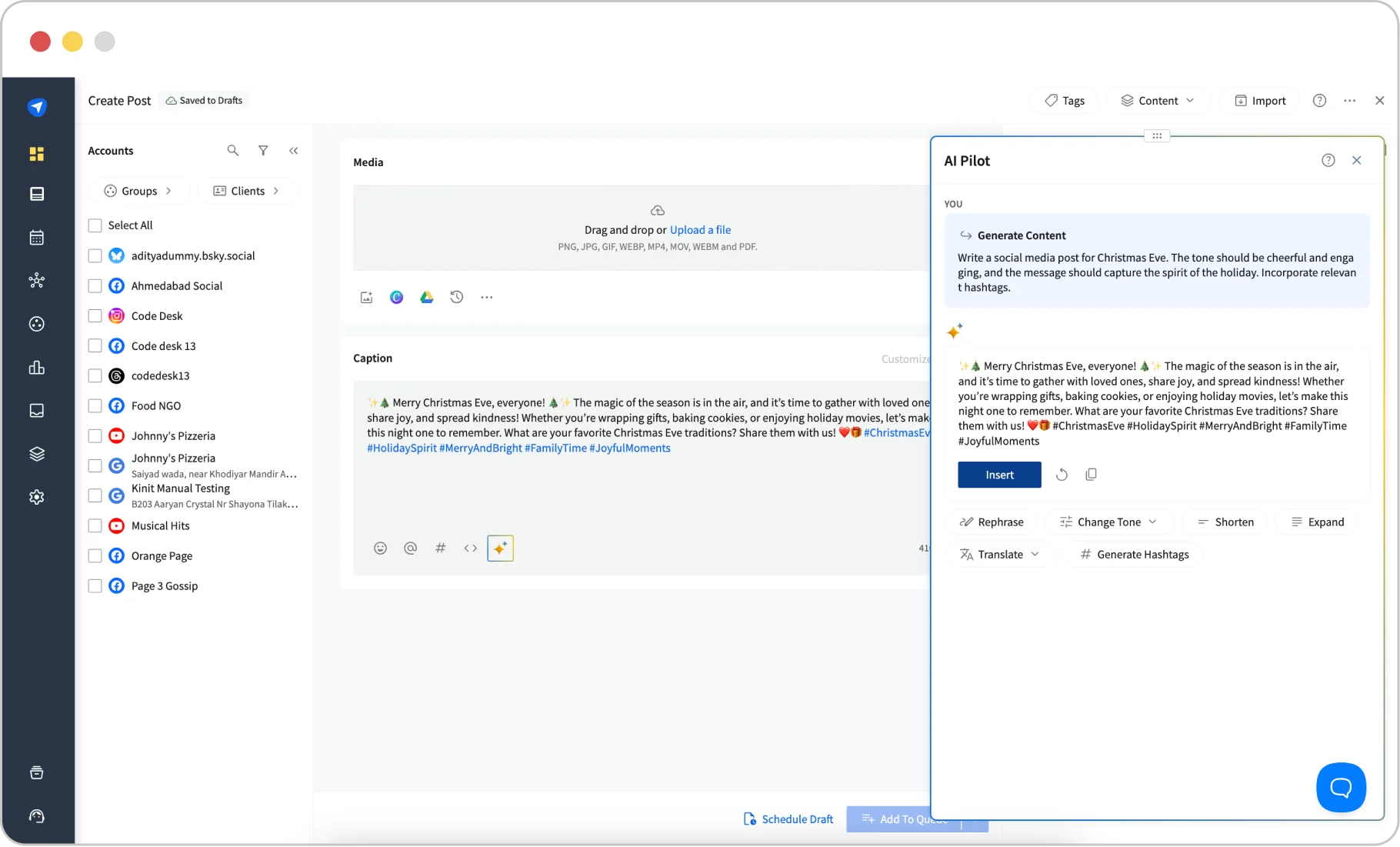Open the analytics chart icon in the sidebar

[x=36, y=368]
